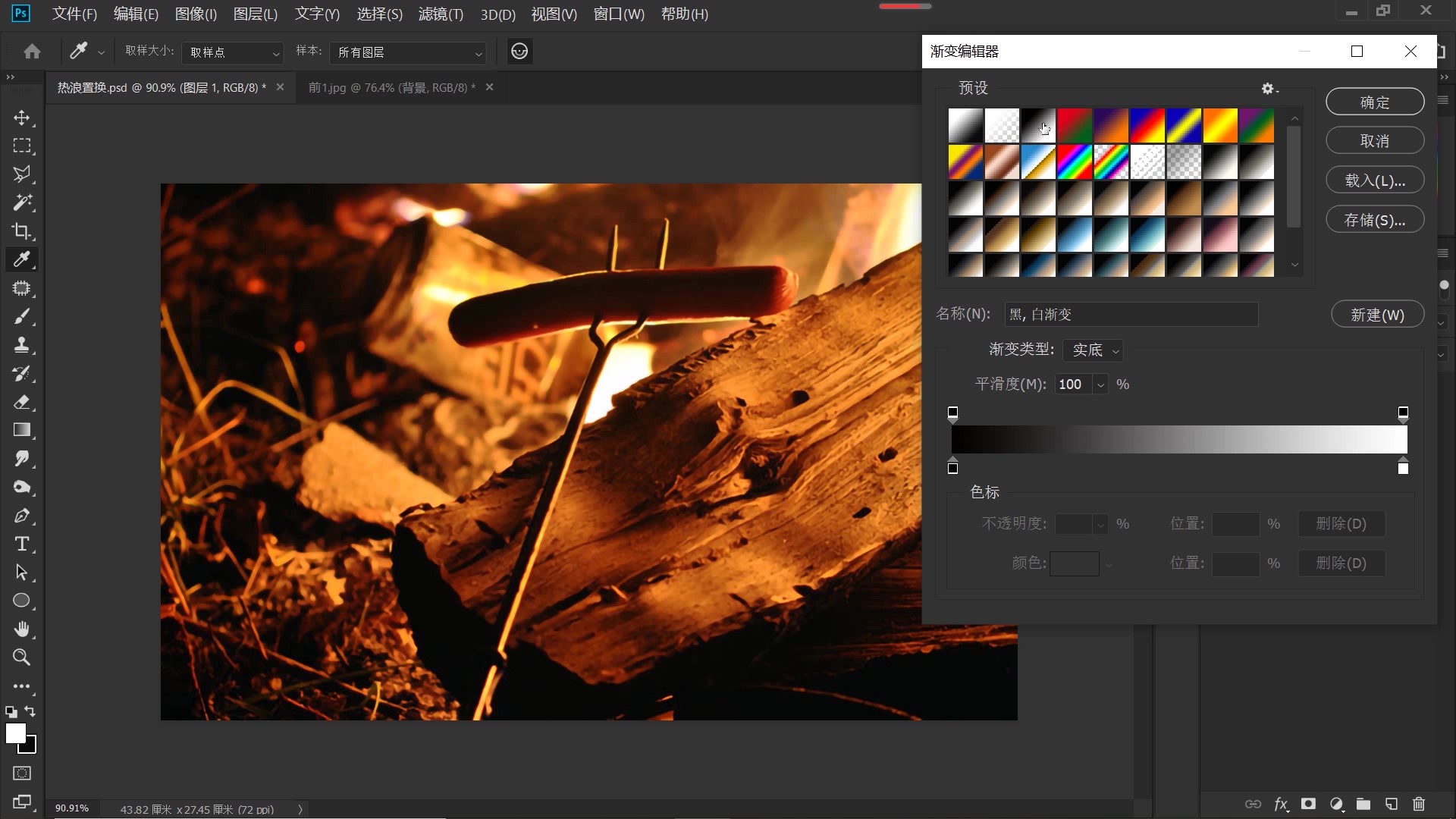
Task: Toggle the show sampling ring option
Action: coord(519,52)
